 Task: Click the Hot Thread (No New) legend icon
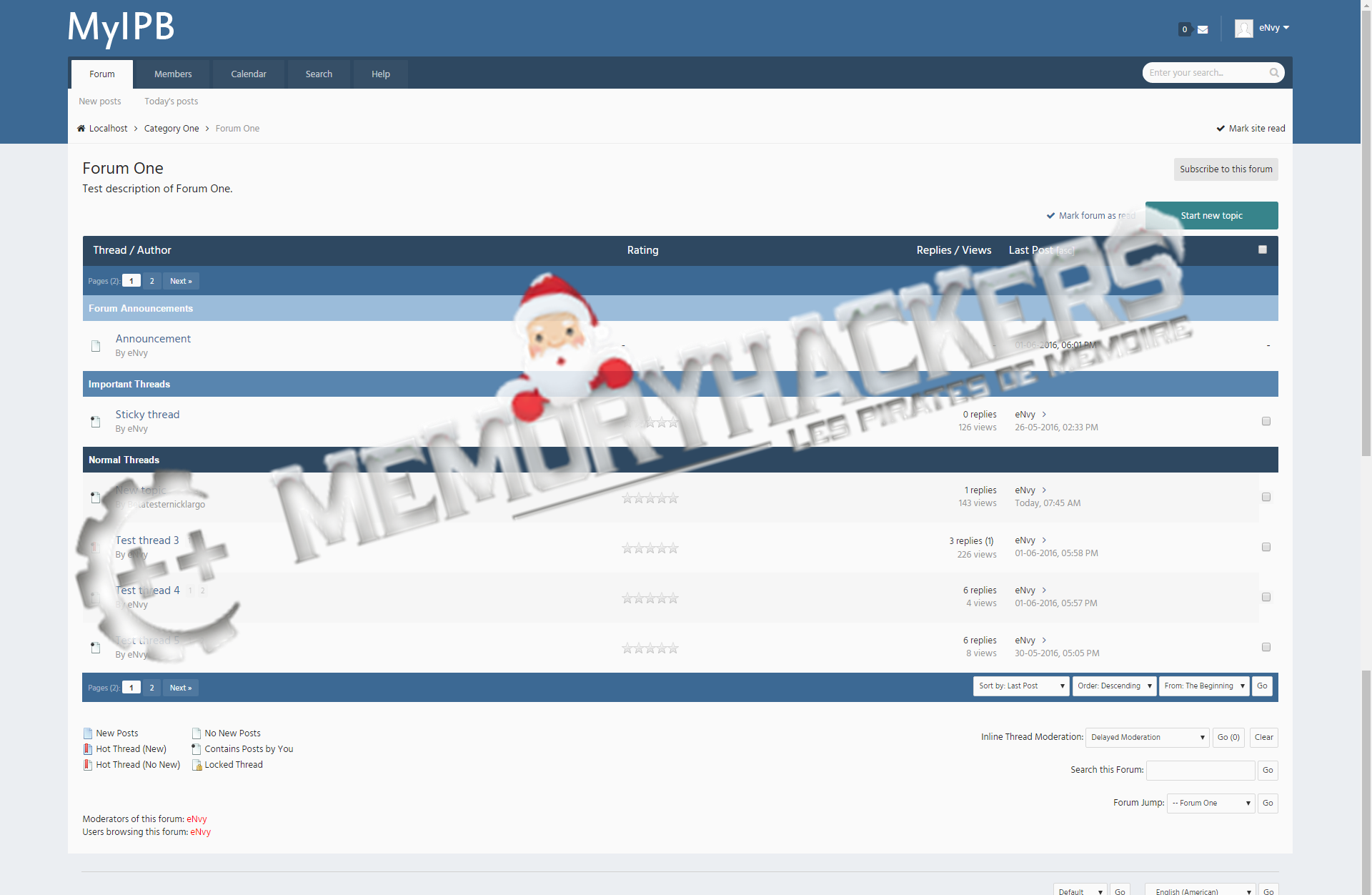pyautogui.click(x=88, y=765)
